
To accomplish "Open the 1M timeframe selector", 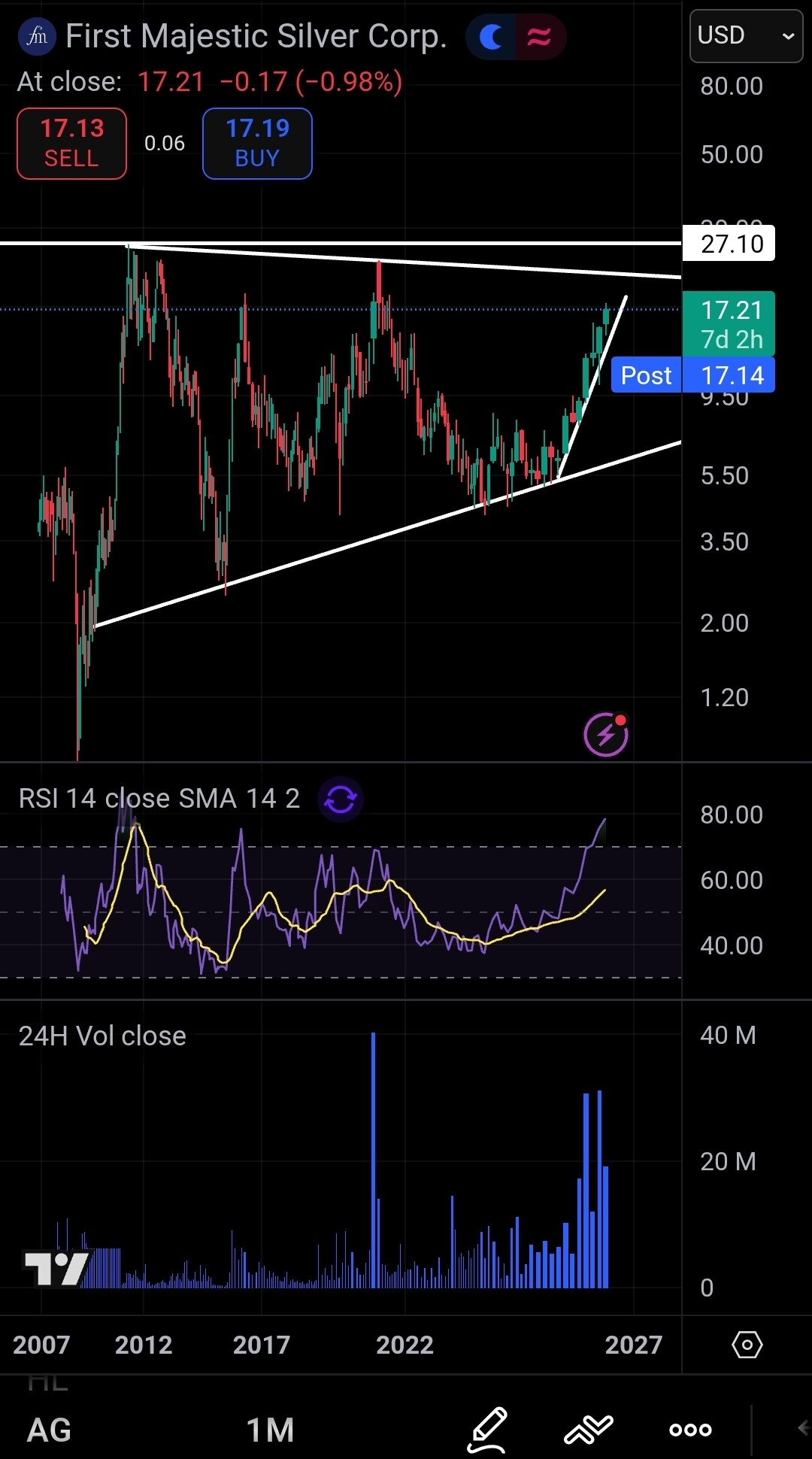I will pos(270,1430).
